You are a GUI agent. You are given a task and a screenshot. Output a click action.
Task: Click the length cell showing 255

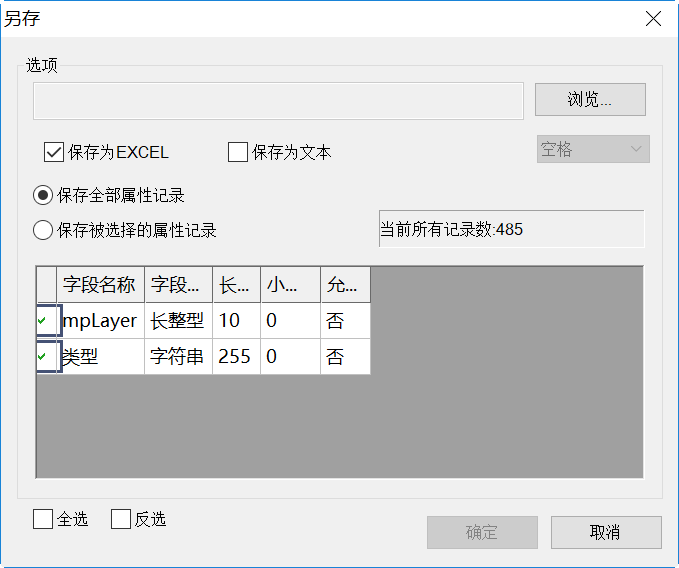click(236, 357)
